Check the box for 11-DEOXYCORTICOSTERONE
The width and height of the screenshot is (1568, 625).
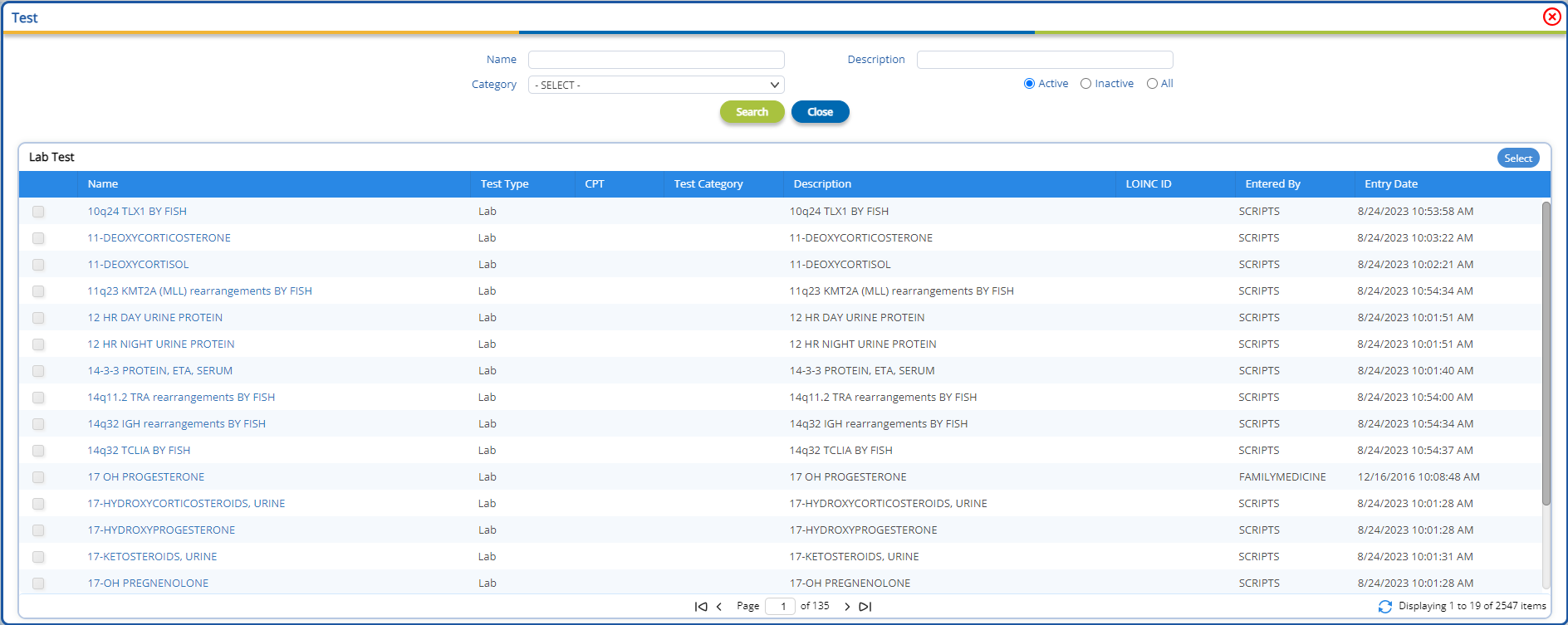38,238
